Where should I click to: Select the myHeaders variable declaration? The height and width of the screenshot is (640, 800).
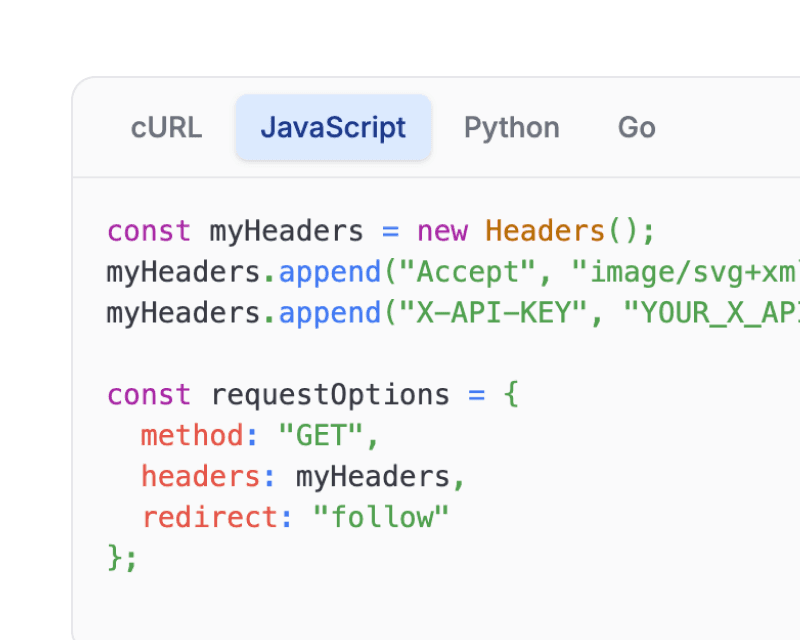tap(285, 230)
